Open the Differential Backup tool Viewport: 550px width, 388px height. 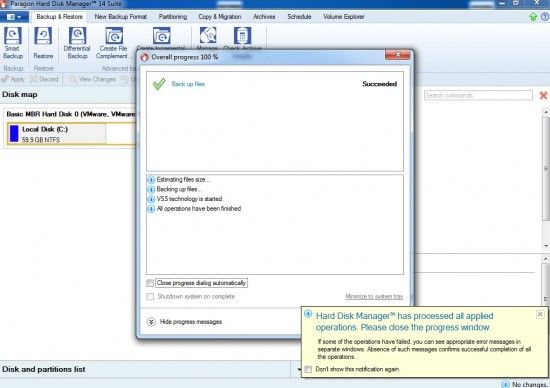tap(77, 43)
